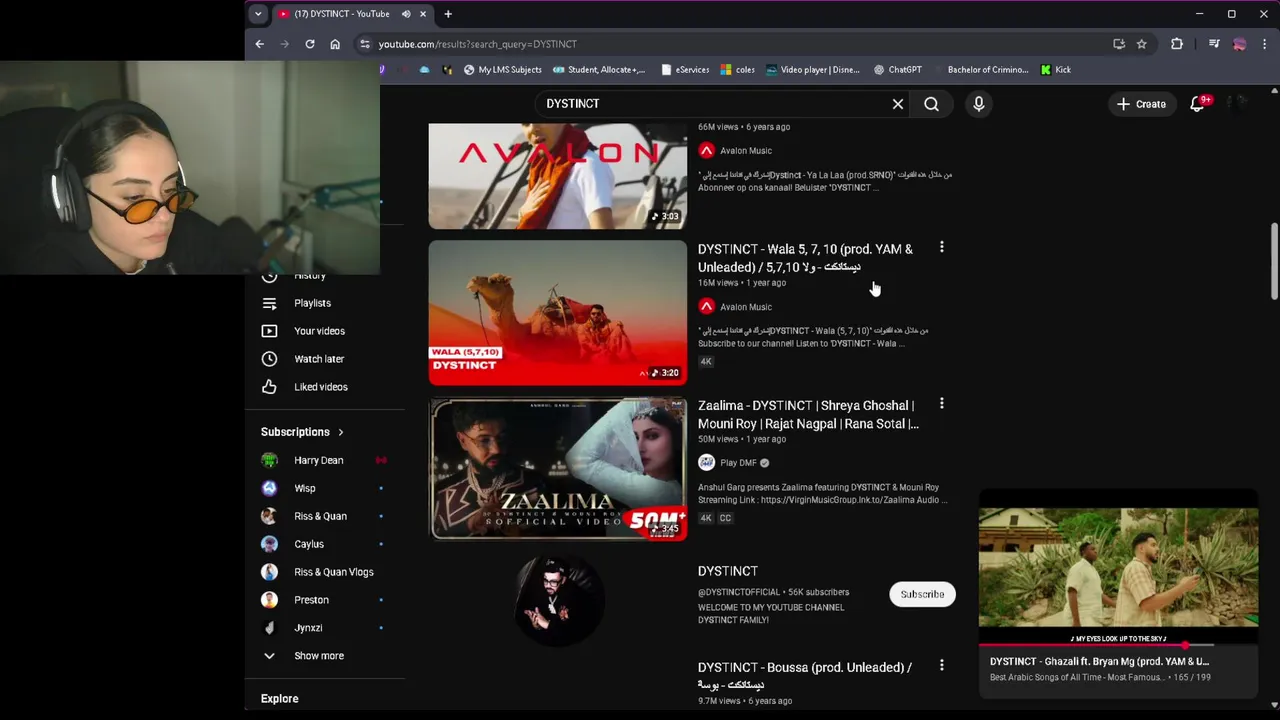
Task: Play the Wala 5, 7, 10 video thumbnail
Action: tap(558, 313)
